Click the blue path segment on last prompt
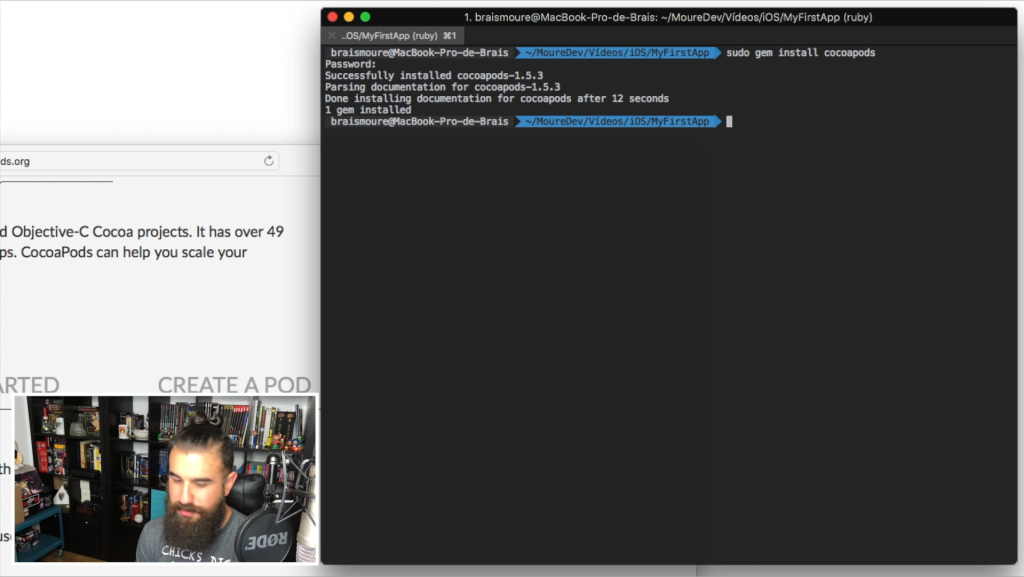 point(616,121)
